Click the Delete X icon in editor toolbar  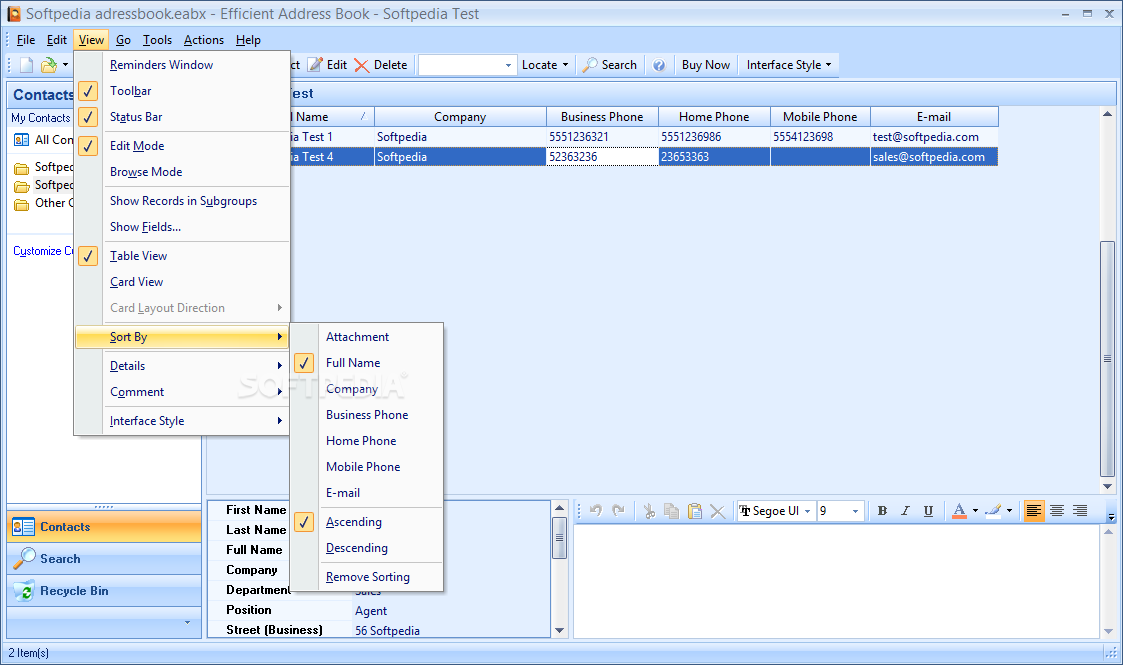pyautogui.click(x=717, y=511)
